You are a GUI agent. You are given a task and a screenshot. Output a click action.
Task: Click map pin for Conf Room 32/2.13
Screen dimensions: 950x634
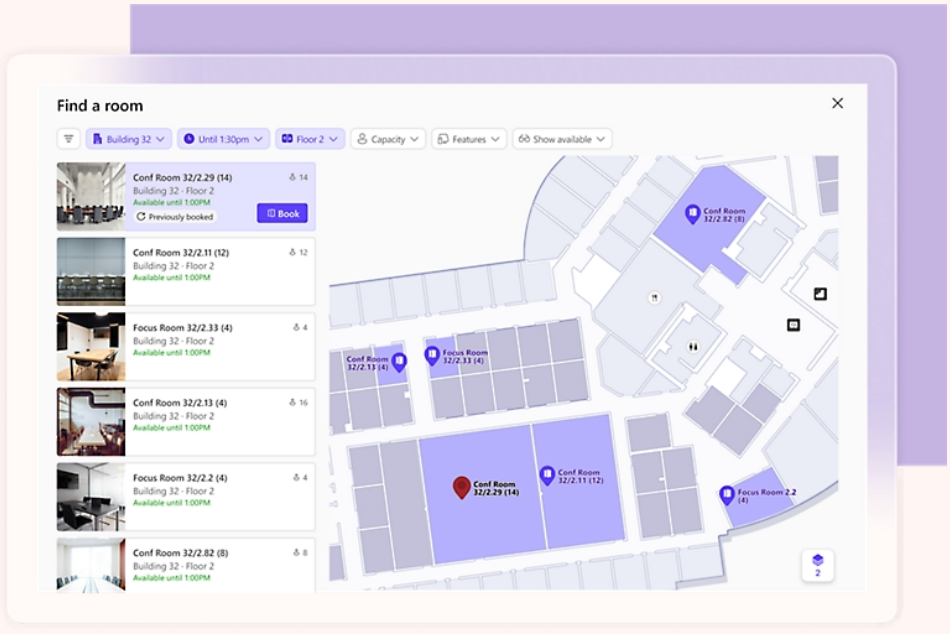[399, 361]
